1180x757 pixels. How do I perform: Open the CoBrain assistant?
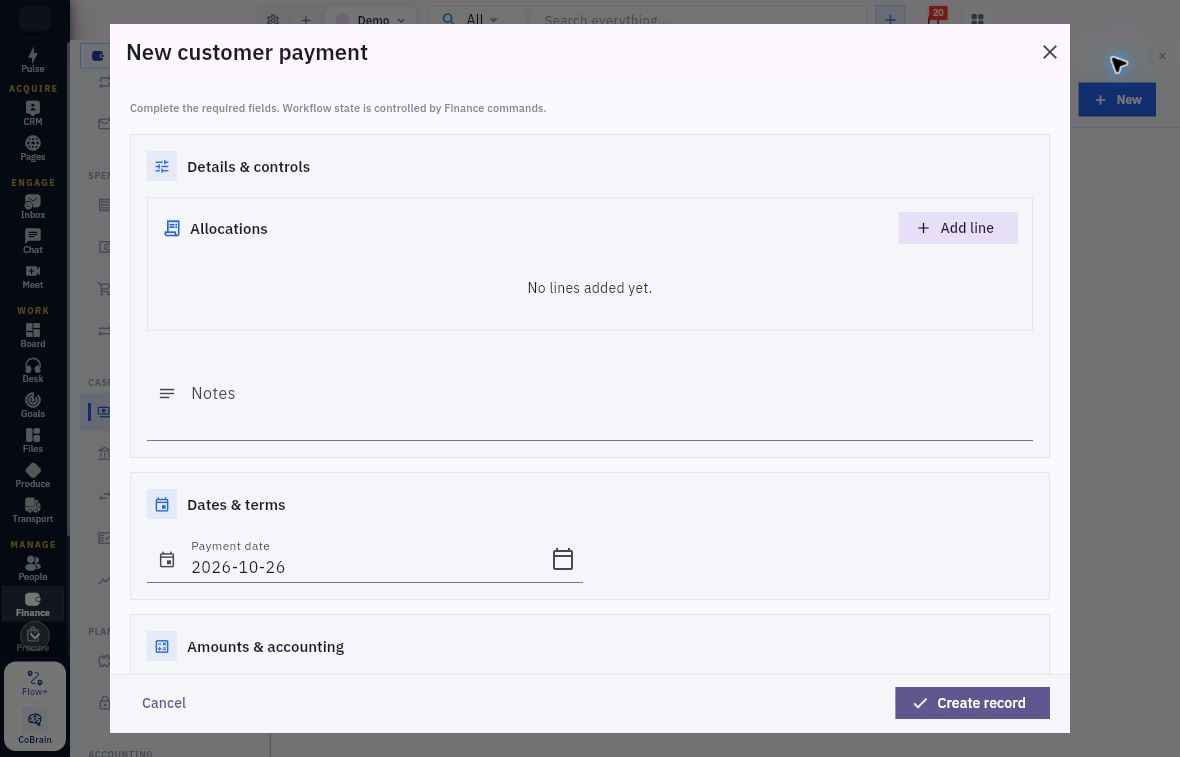(x=35, y=726)
